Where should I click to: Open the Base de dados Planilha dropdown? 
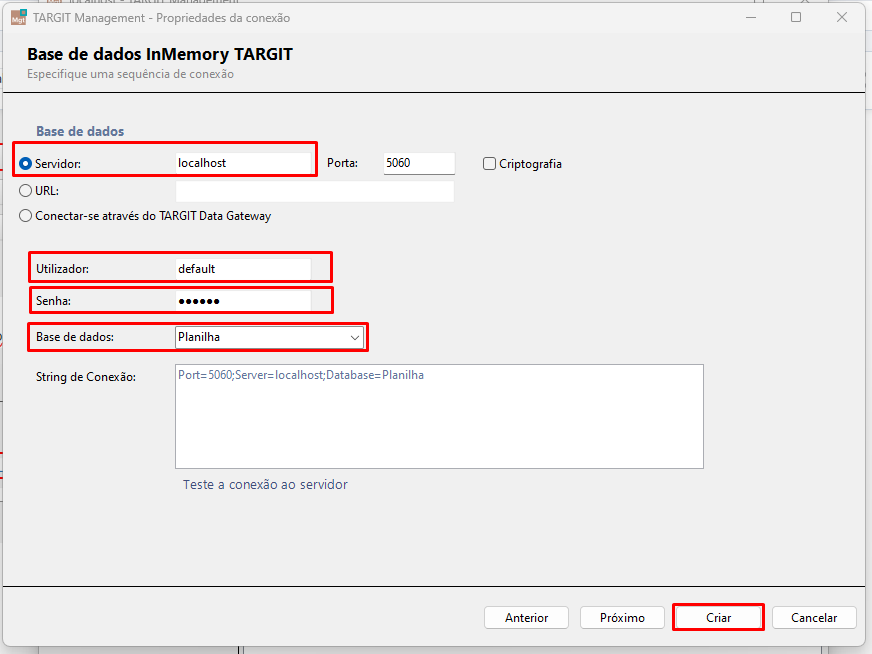tap(269, 337)
